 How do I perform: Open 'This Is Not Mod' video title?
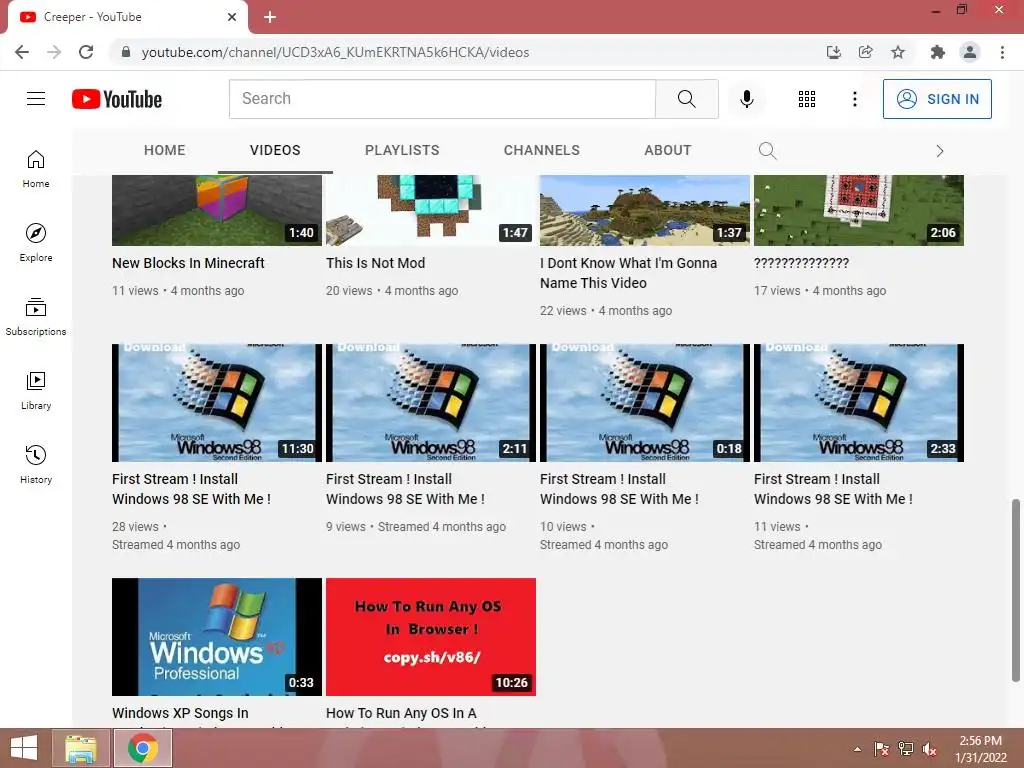(376, 263)
